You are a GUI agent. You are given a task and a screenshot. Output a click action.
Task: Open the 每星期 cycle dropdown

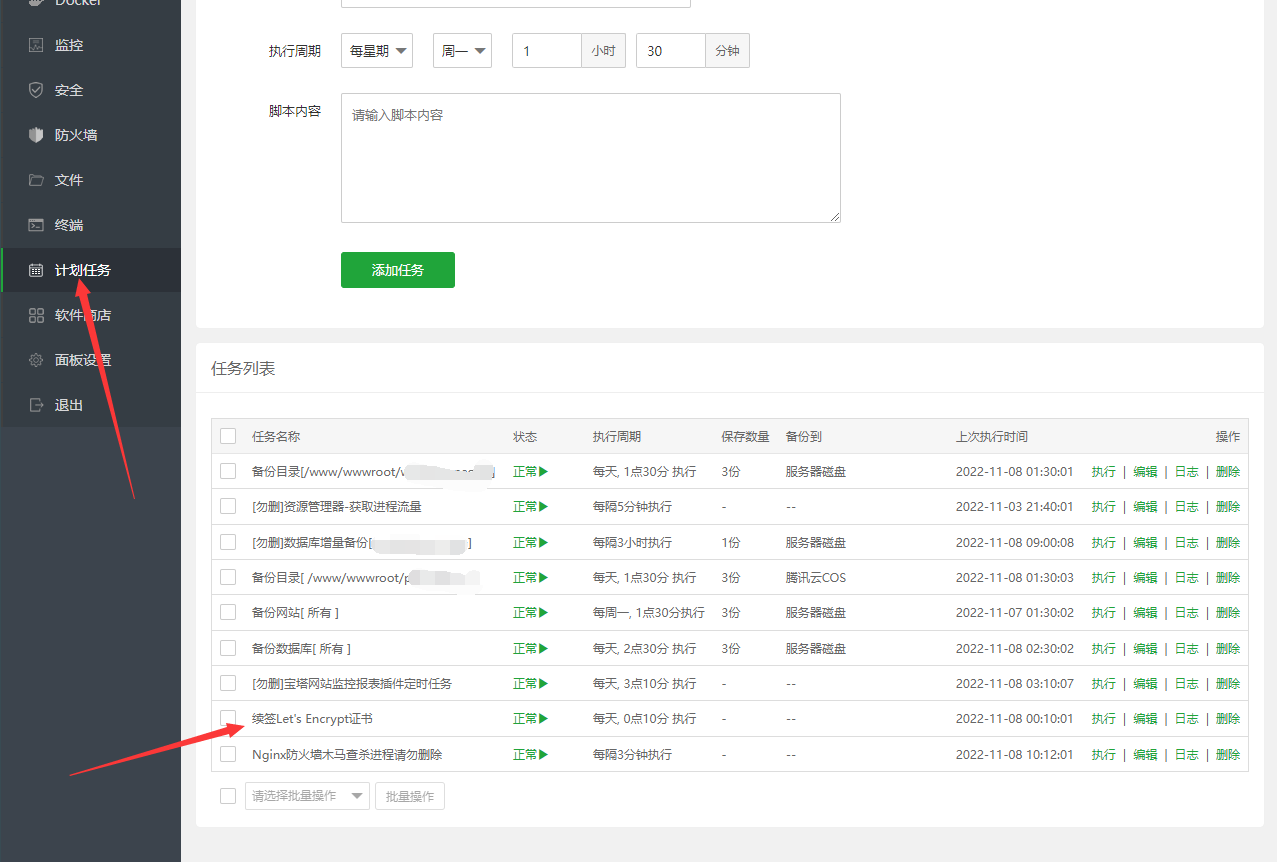point(377,51)
